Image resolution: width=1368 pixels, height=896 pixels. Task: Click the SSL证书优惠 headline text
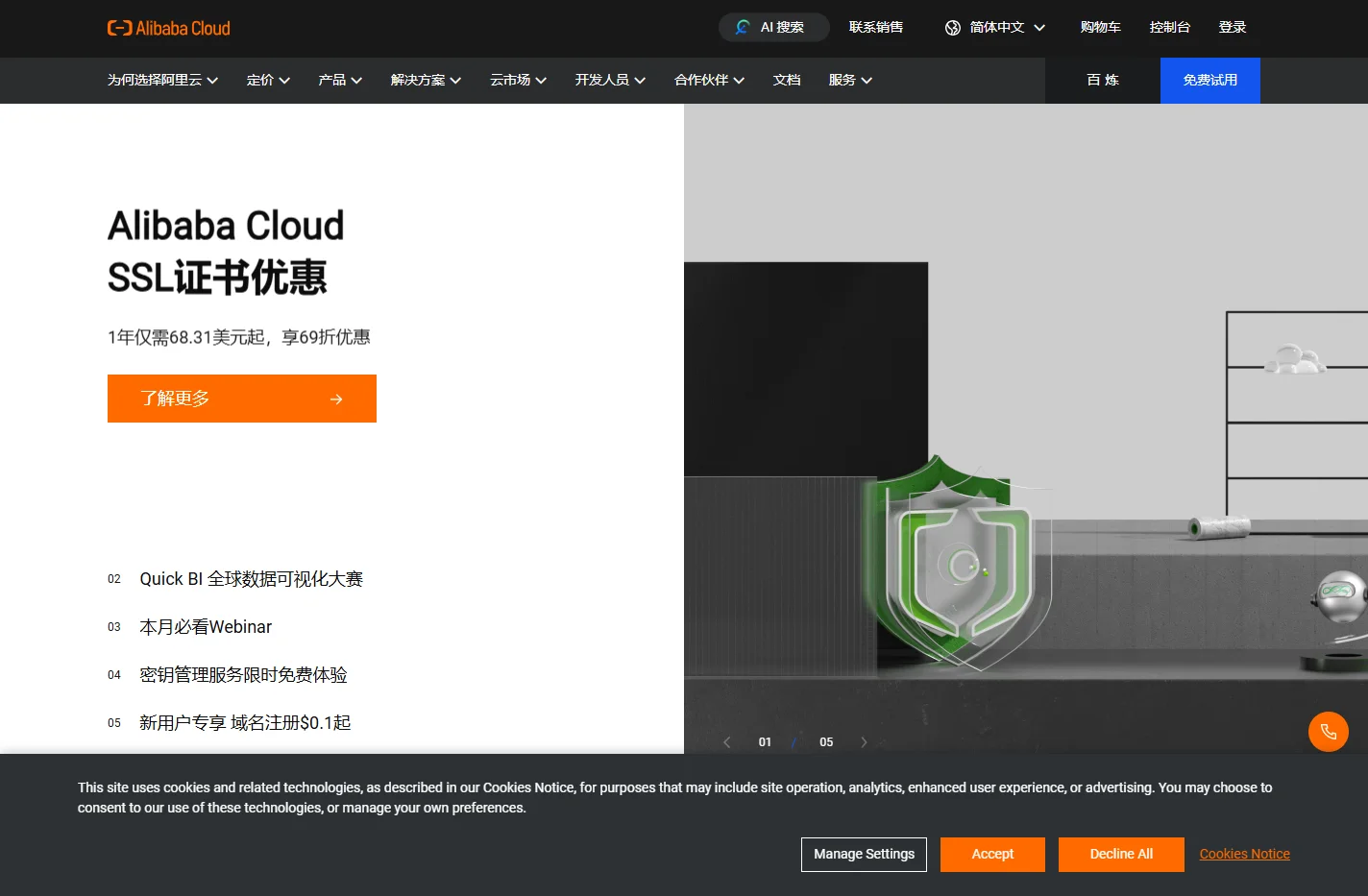[217, 278]
